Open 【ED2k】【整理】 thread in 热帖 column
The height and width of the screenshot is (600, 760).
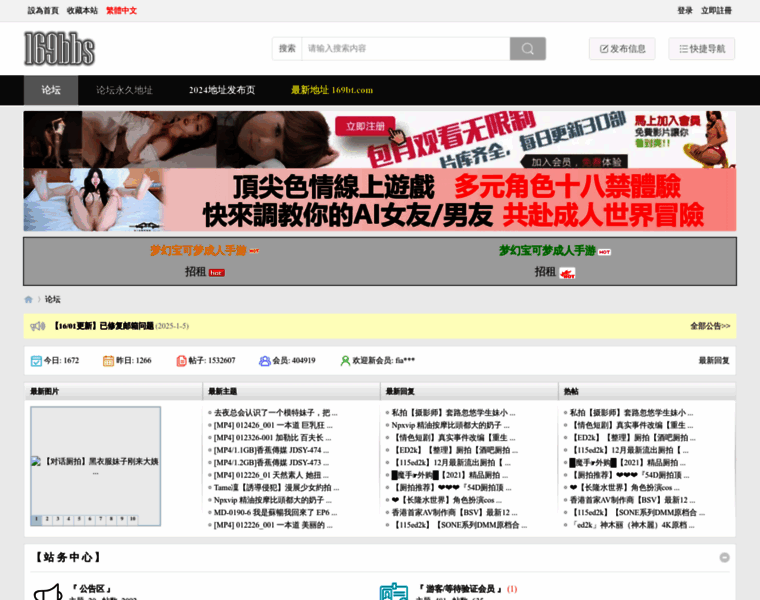[633, 438]
